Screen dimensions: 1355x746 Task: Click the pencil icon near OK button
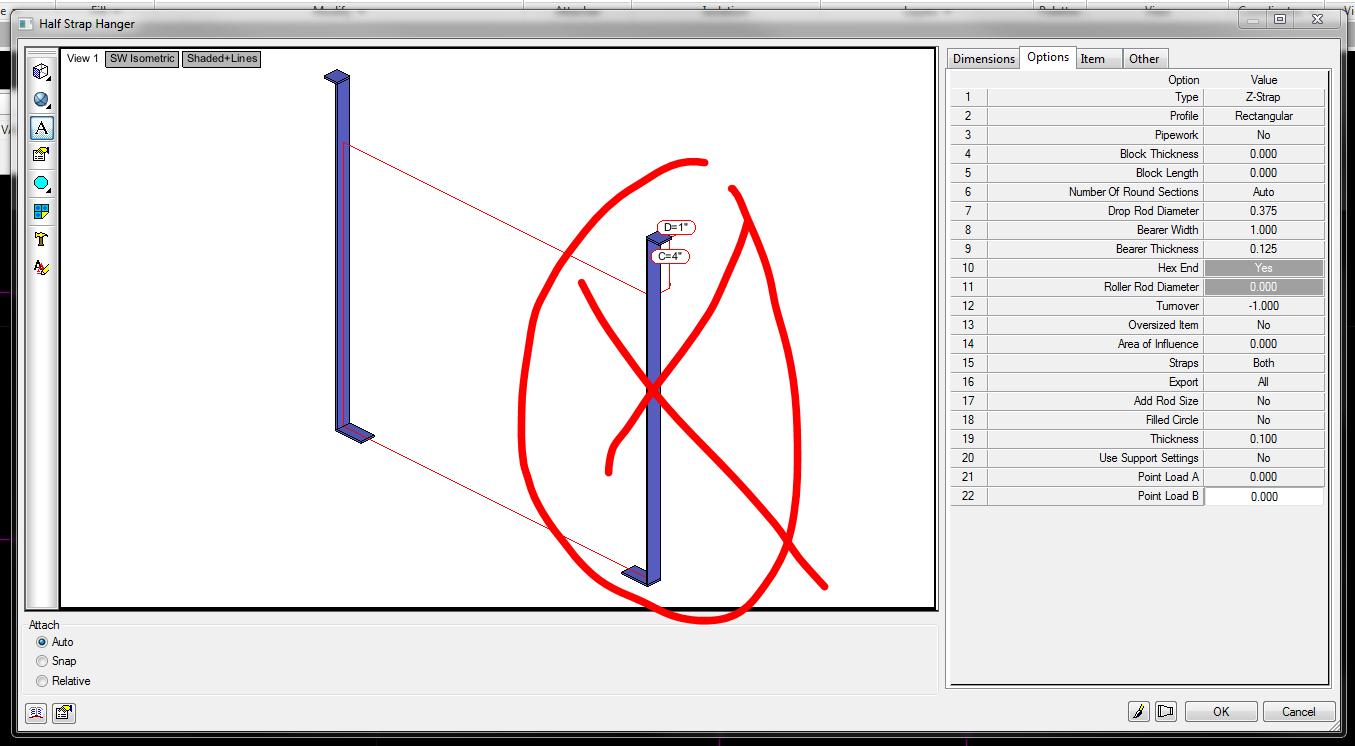[1139, 711]
